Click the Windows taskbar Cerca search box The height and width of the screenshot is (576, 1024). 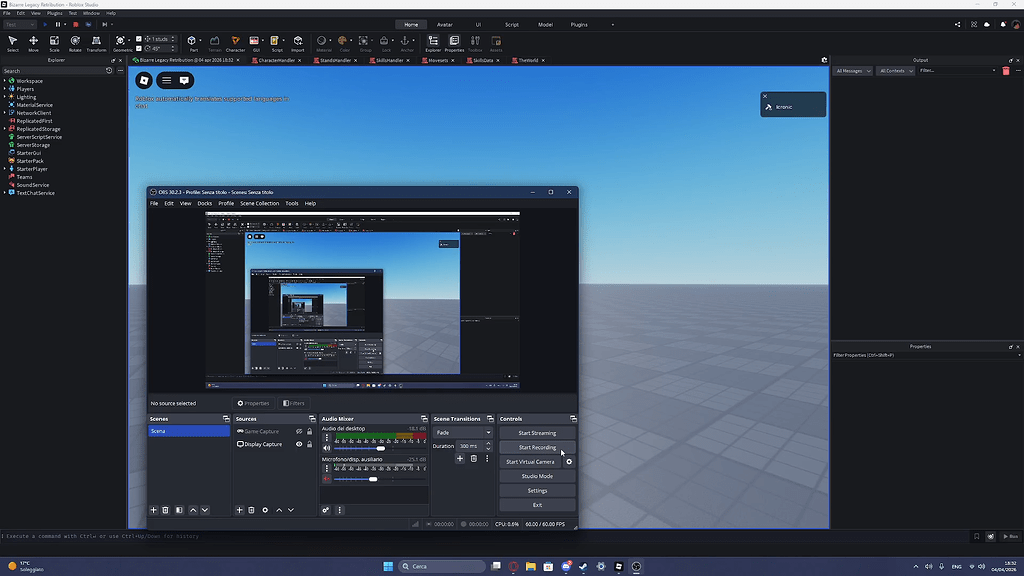click(x=442, y=566)
